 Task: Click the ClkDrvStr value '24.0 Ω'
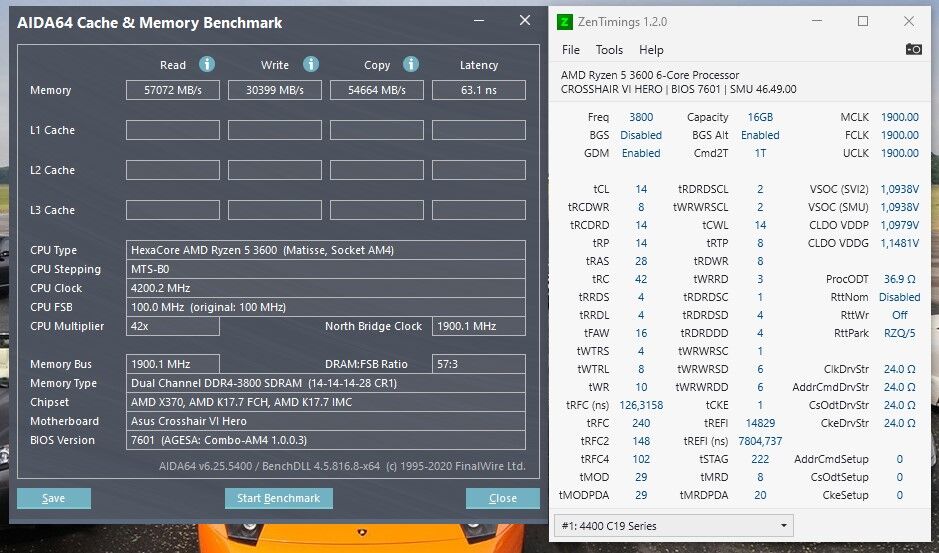click(899, 369)
